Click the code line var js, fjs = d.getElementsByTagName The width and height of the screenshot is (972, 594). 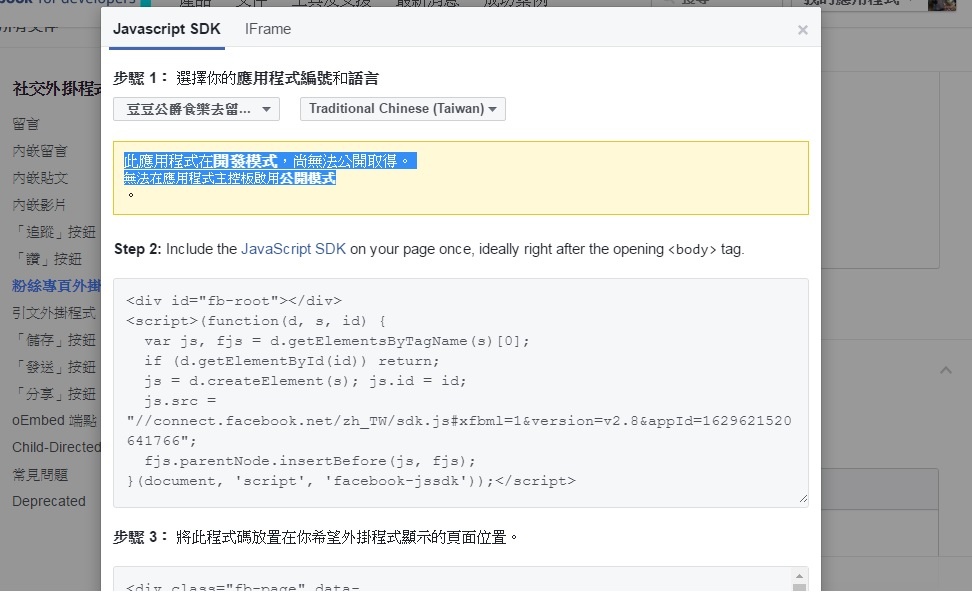click(337, 341)
